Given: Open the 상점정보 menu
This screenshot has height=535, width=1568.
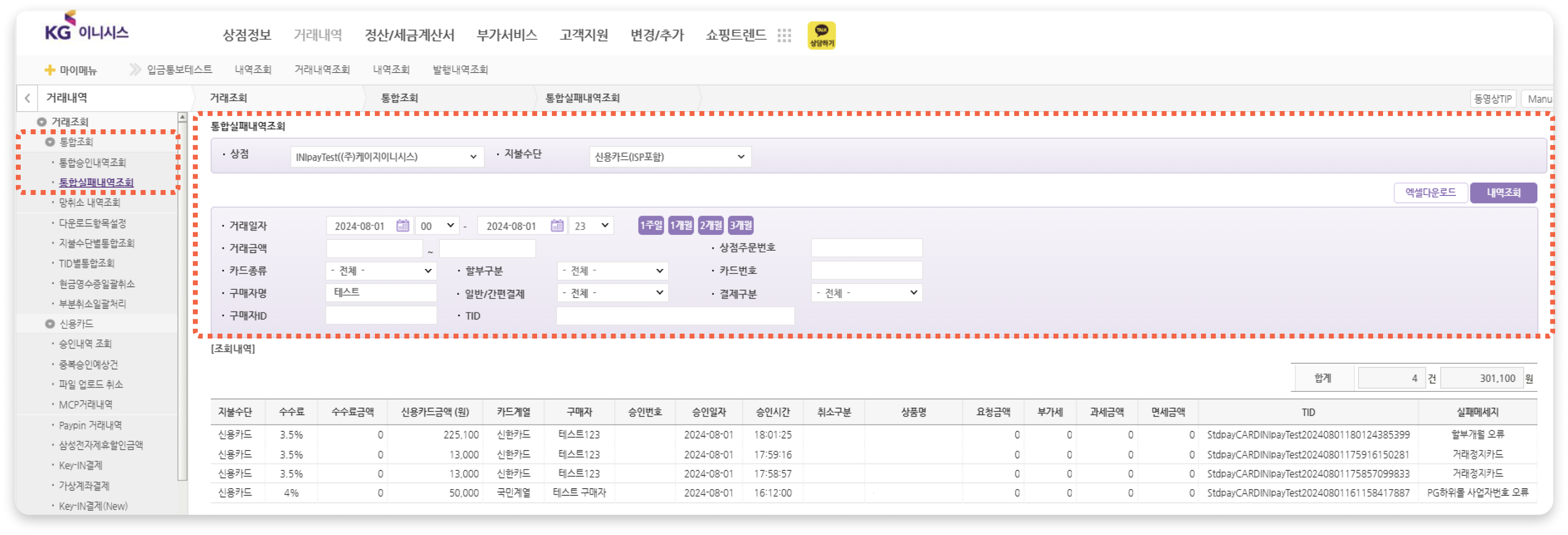Looking at the screenshot, I should click(247, 36).
